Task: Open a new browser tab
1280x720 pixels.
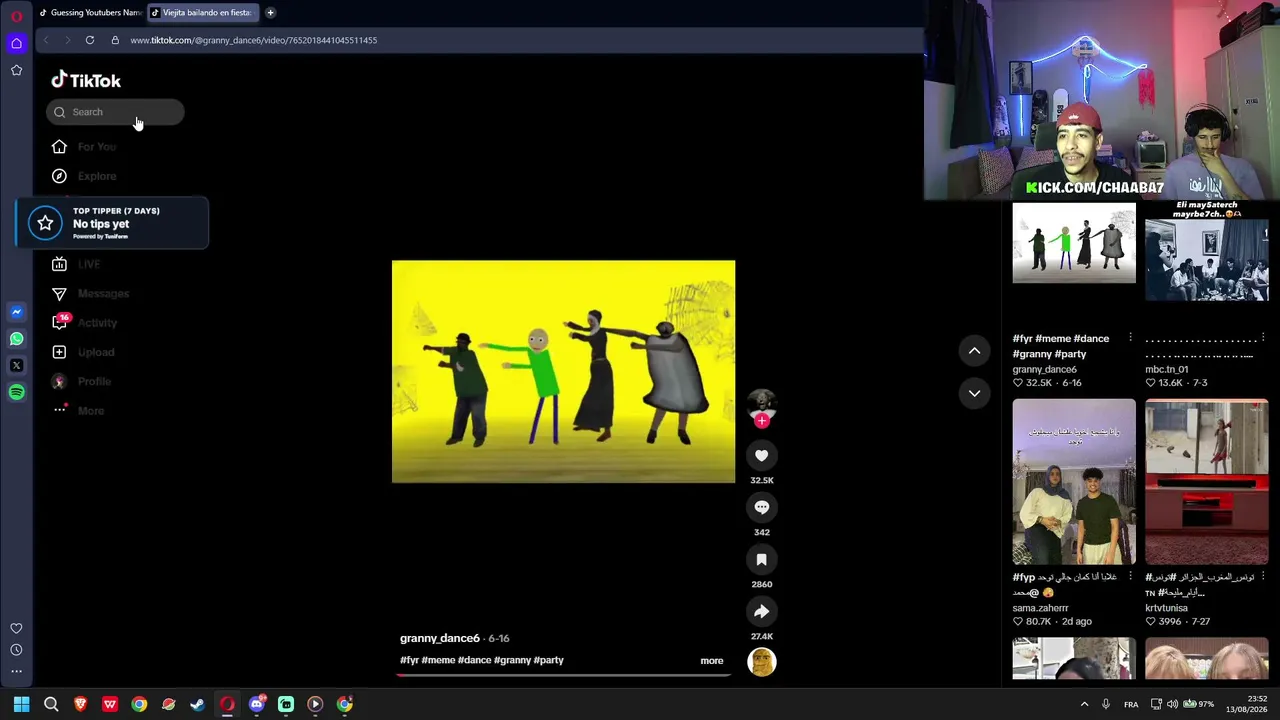Action: tap(270, 13)
